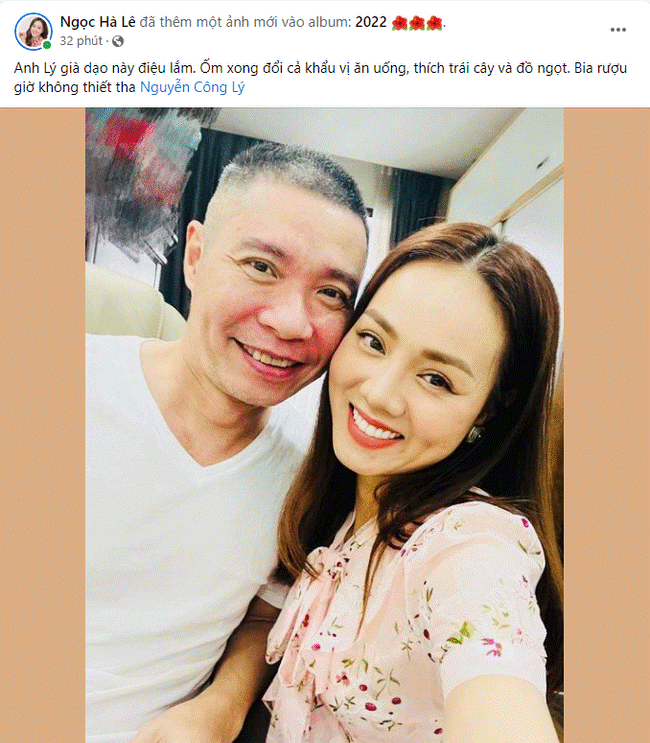
Task: Click the first red flower emoji
Action: click(x=400, y=23)
